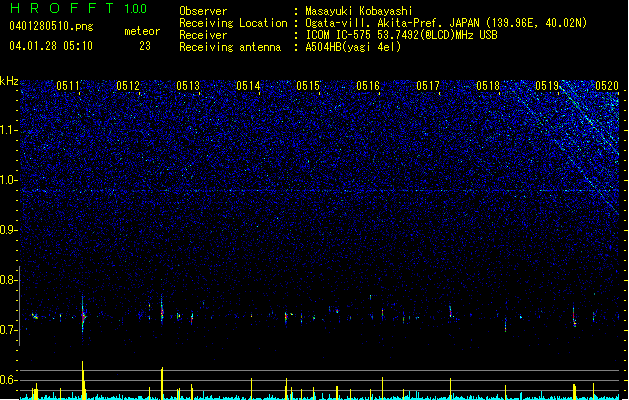Viewport: 629px width, 400px height.
Task: Click the strong meteor echo near 0511
Action: (x=83, y=317)
